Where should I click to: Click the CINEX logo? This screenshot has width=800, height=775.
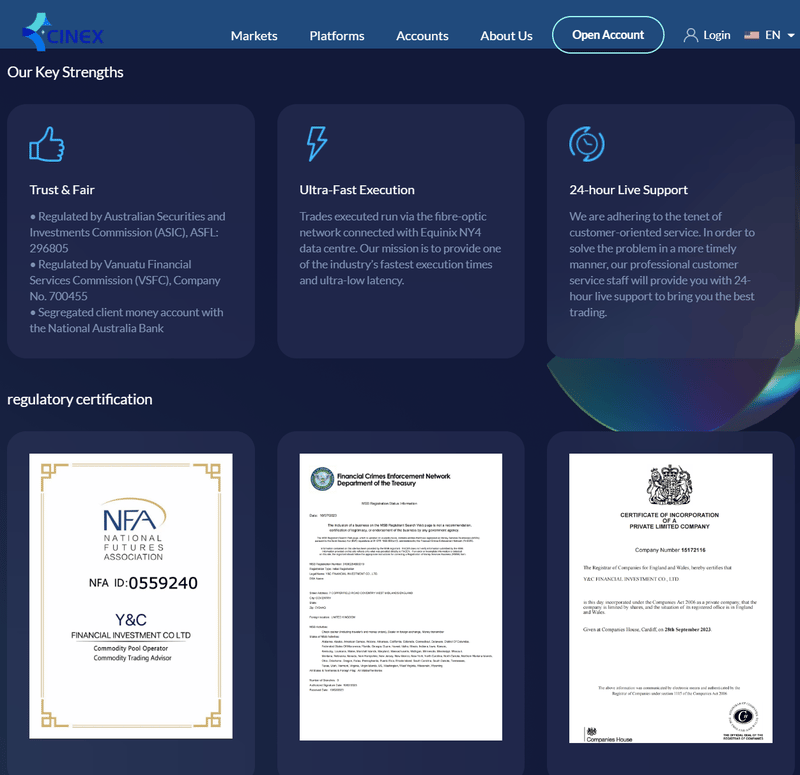pos(63,32)
